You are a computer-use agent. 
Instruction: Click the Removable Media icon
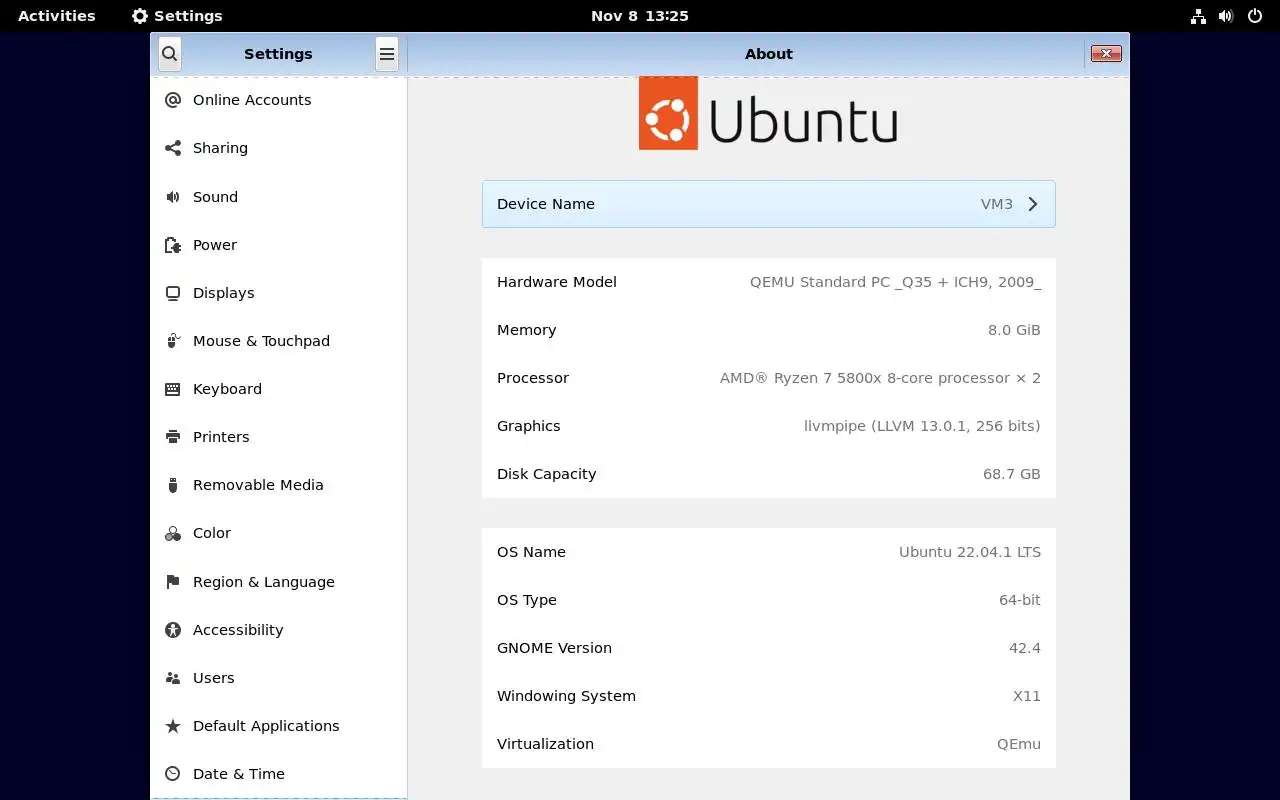click(173, 485)
